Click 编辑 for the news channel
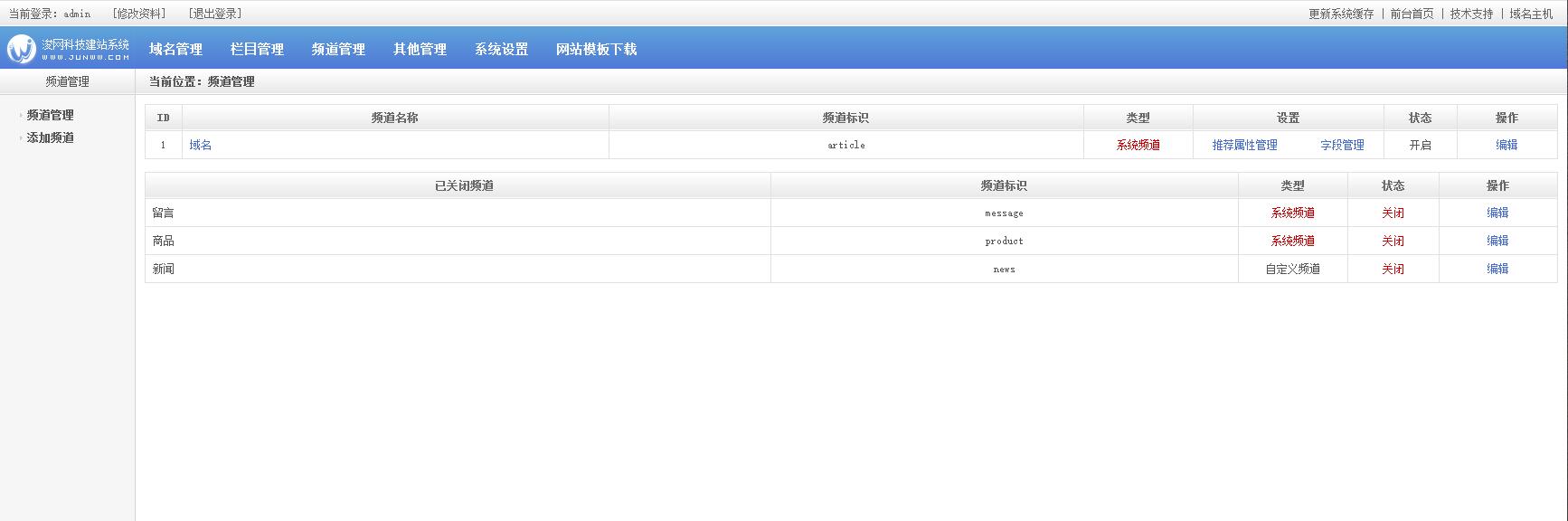The height and width of the screenshot is (521, 1568). (1497, 269)
